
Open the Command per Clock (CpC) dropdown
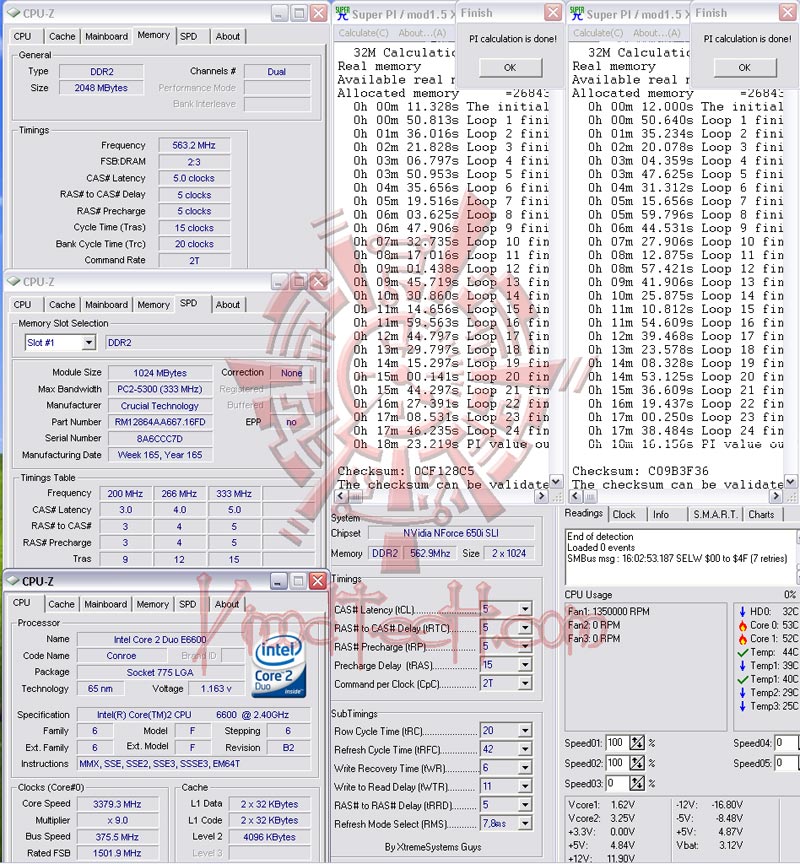[525, 684]
